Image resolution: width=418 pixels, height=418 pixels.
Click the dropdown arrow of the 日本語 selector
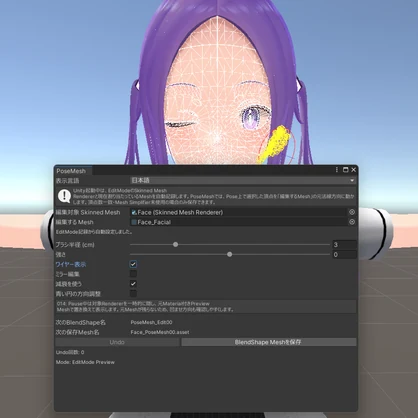point(352,180)
